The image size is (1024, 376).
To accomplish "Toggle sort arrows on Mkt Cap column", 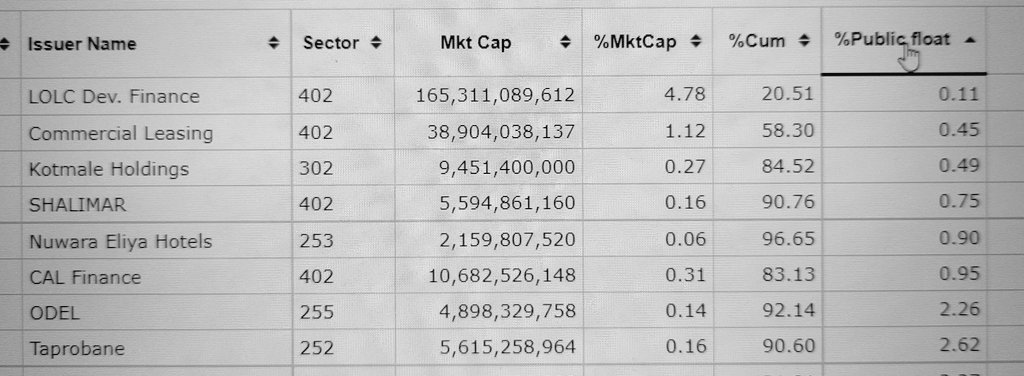I will pos(566,43).
